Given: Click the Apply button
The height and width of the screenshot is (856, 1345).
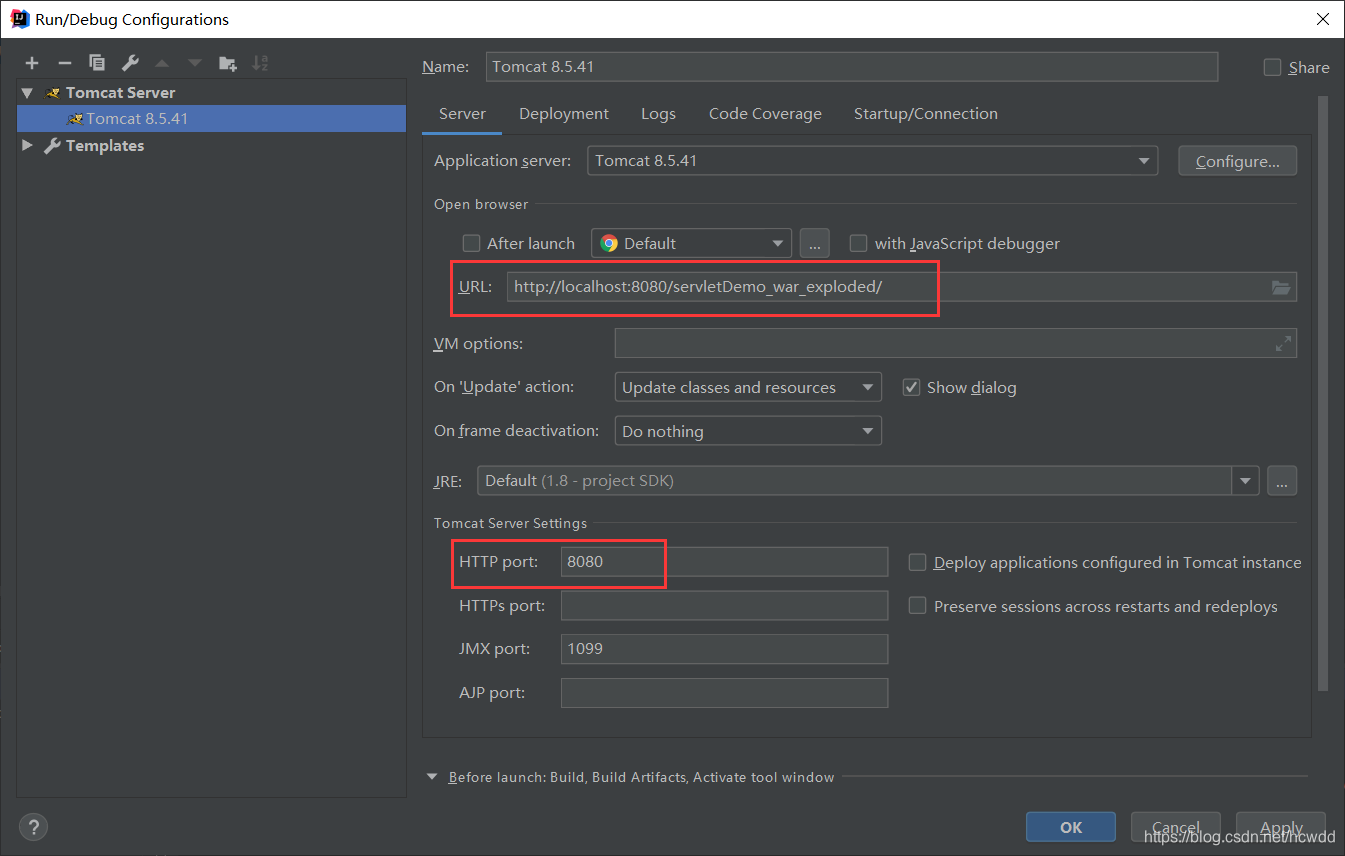Looking at the screenshot, I should click(1281, 827).
